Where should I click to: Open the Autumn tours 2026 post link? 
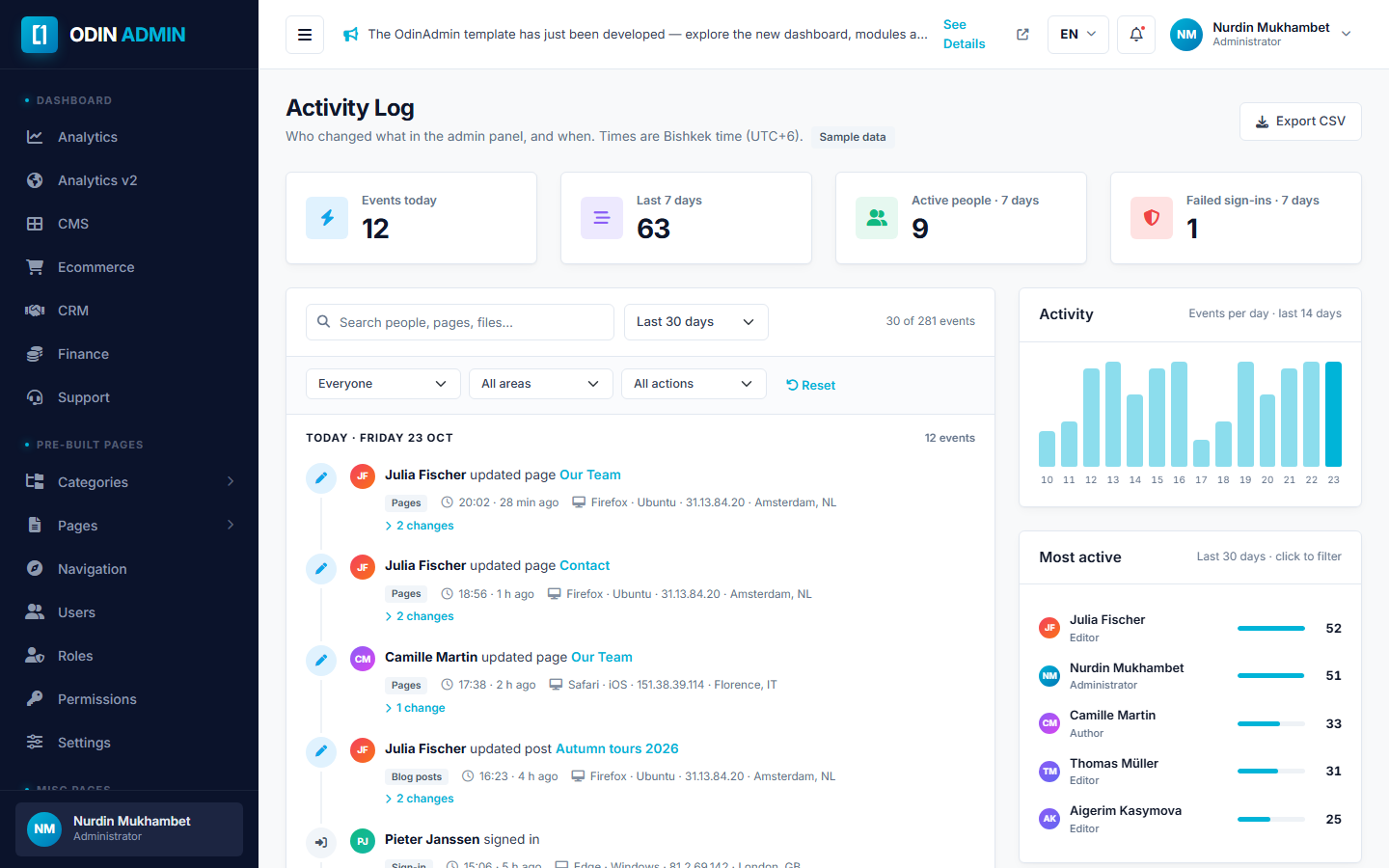pos(617,748)
